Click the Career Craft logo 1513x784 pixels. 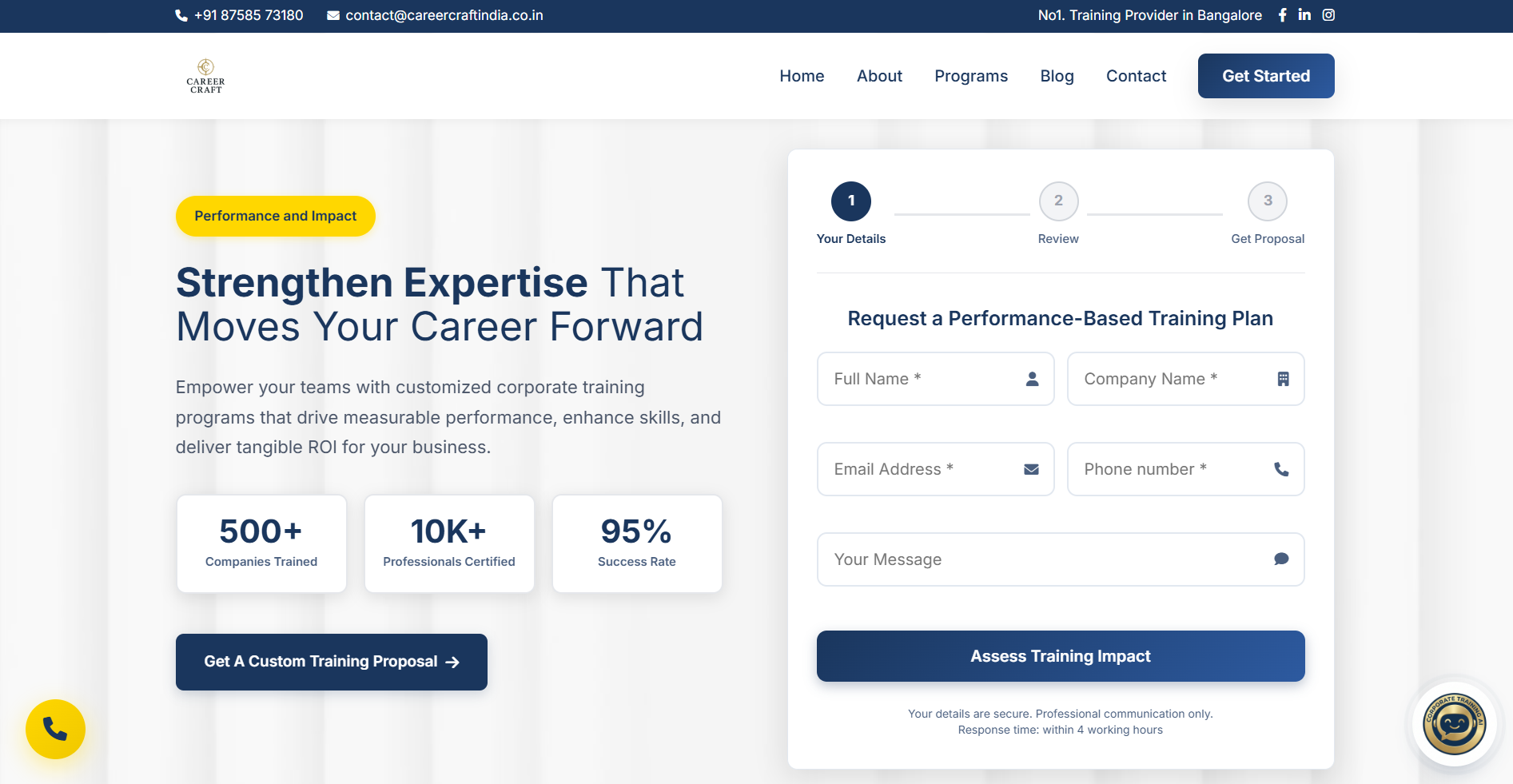205,75
